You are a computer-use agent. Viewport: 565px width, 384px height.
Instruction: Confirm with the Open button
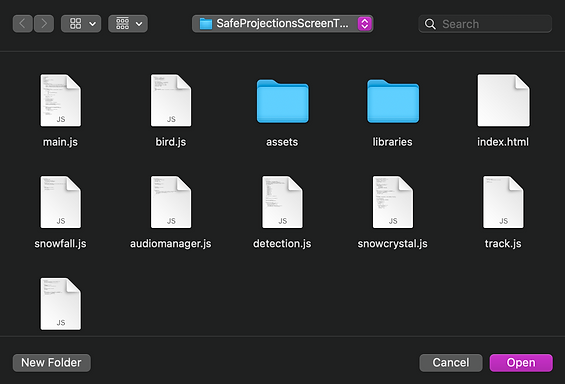pos(521,363)
